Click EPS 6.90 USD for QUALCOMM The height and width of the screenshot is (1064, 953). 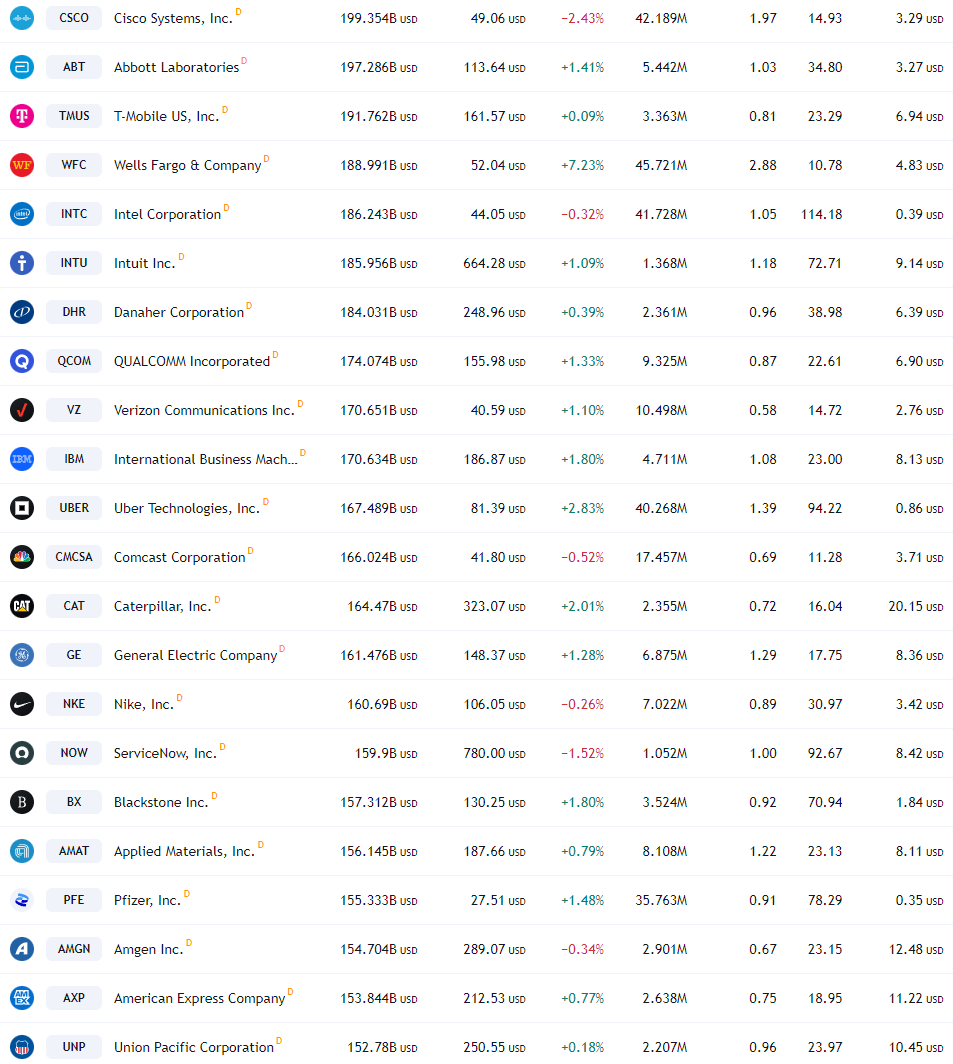919,361
